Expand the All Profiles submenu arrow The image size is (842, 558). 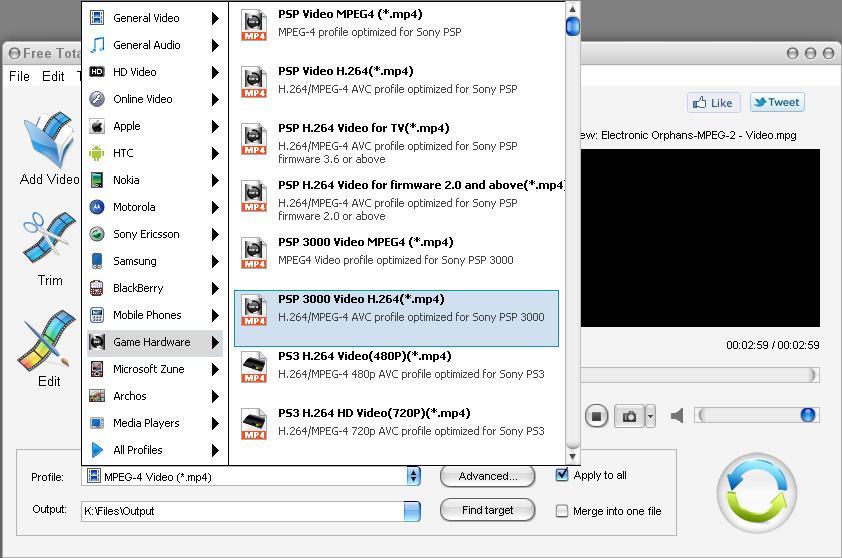click(215, 450)
